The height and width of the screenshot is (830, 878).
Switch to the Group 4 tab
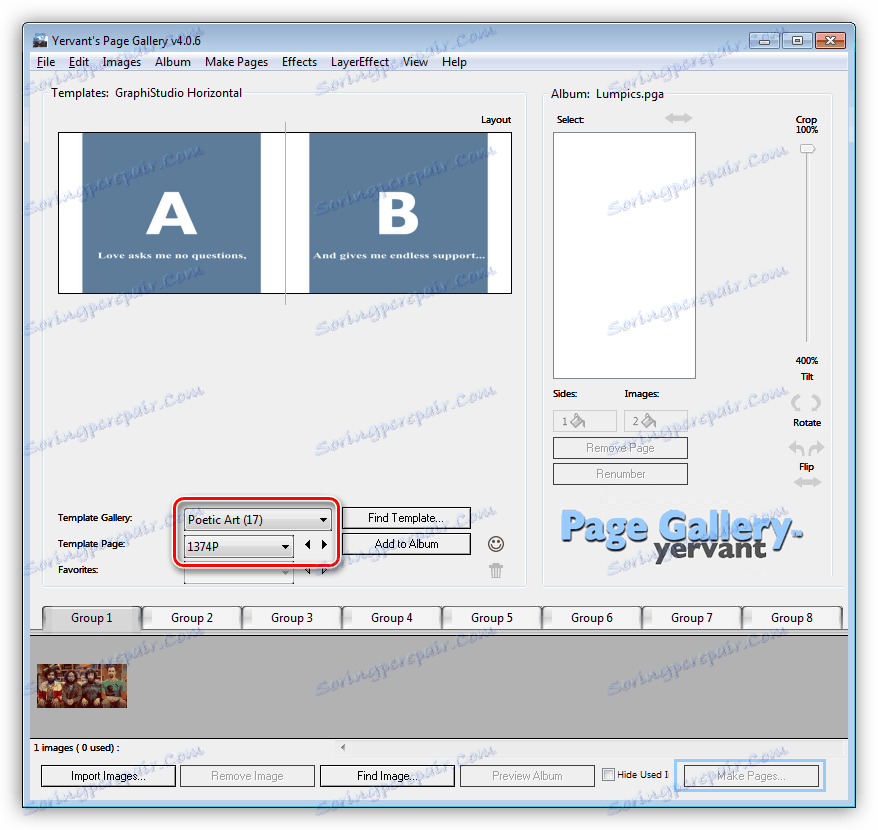point(391,618)
